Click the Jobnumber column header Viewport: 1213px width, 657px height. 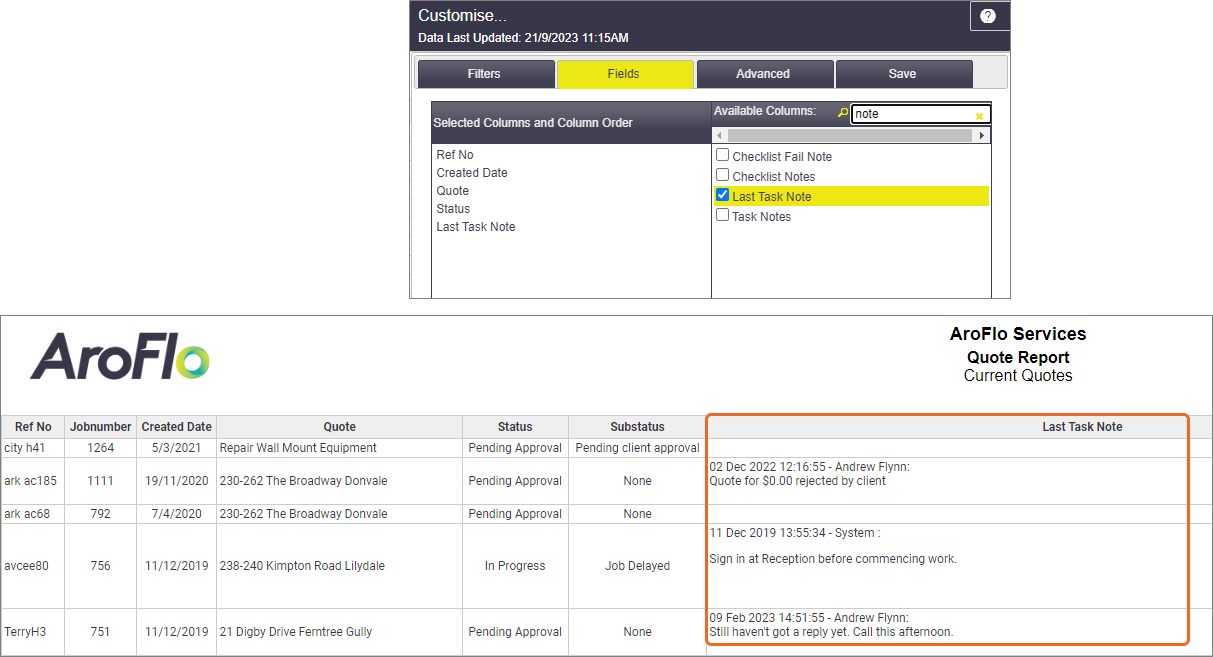point(101,427)
